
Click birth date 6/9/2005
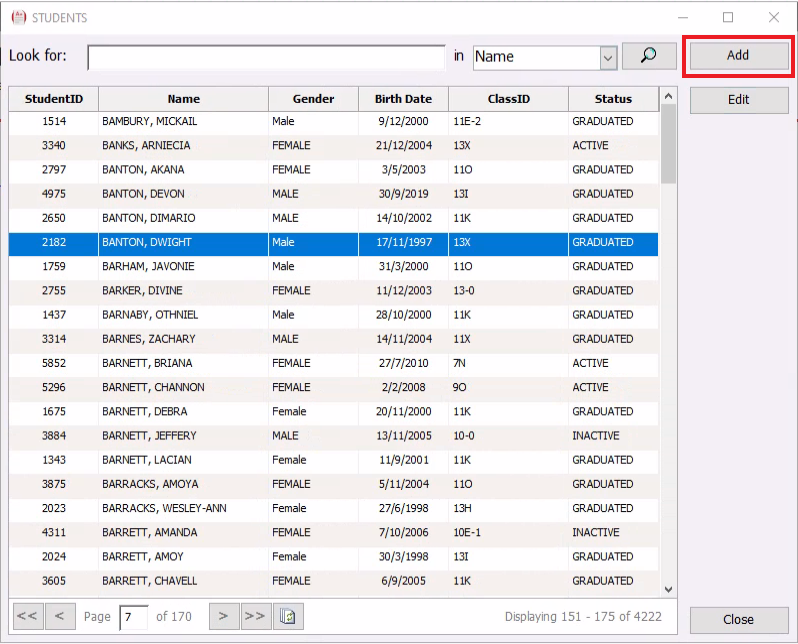[404, 581]
